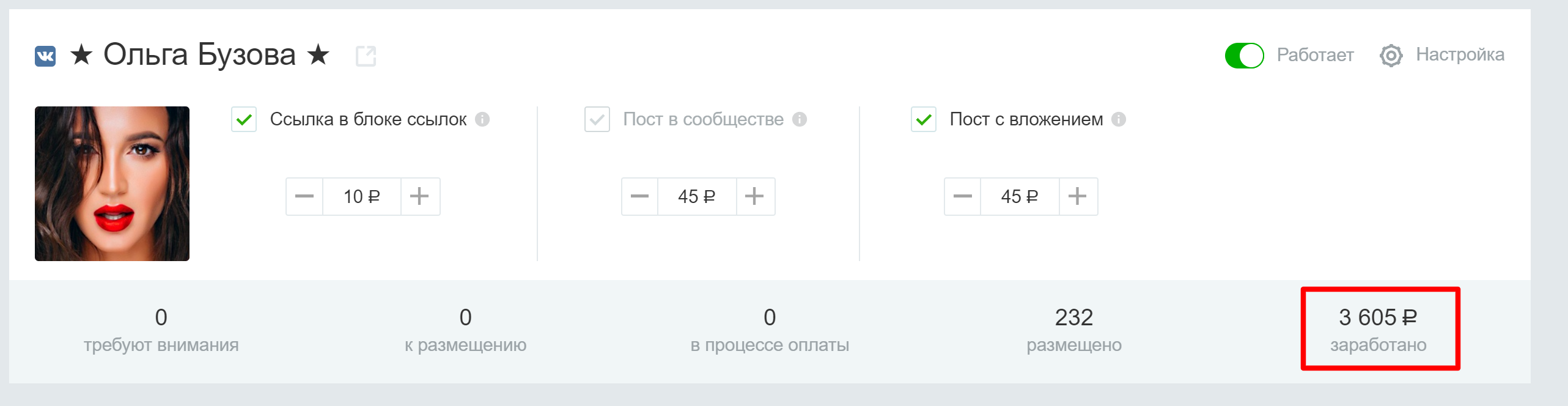Click the VK logo icon

[x=45, y=56]
